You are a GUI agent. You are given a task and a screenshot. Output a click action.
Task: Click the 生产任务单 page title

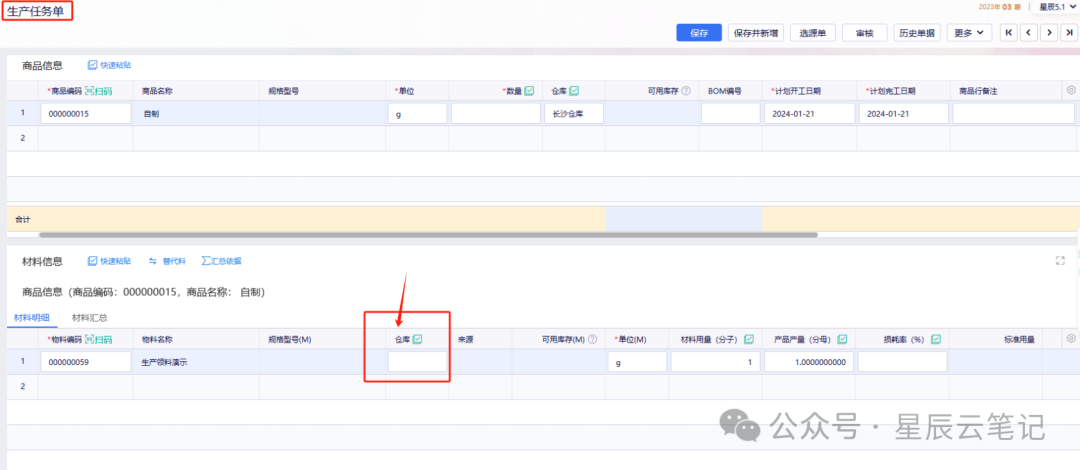point(36,10)
